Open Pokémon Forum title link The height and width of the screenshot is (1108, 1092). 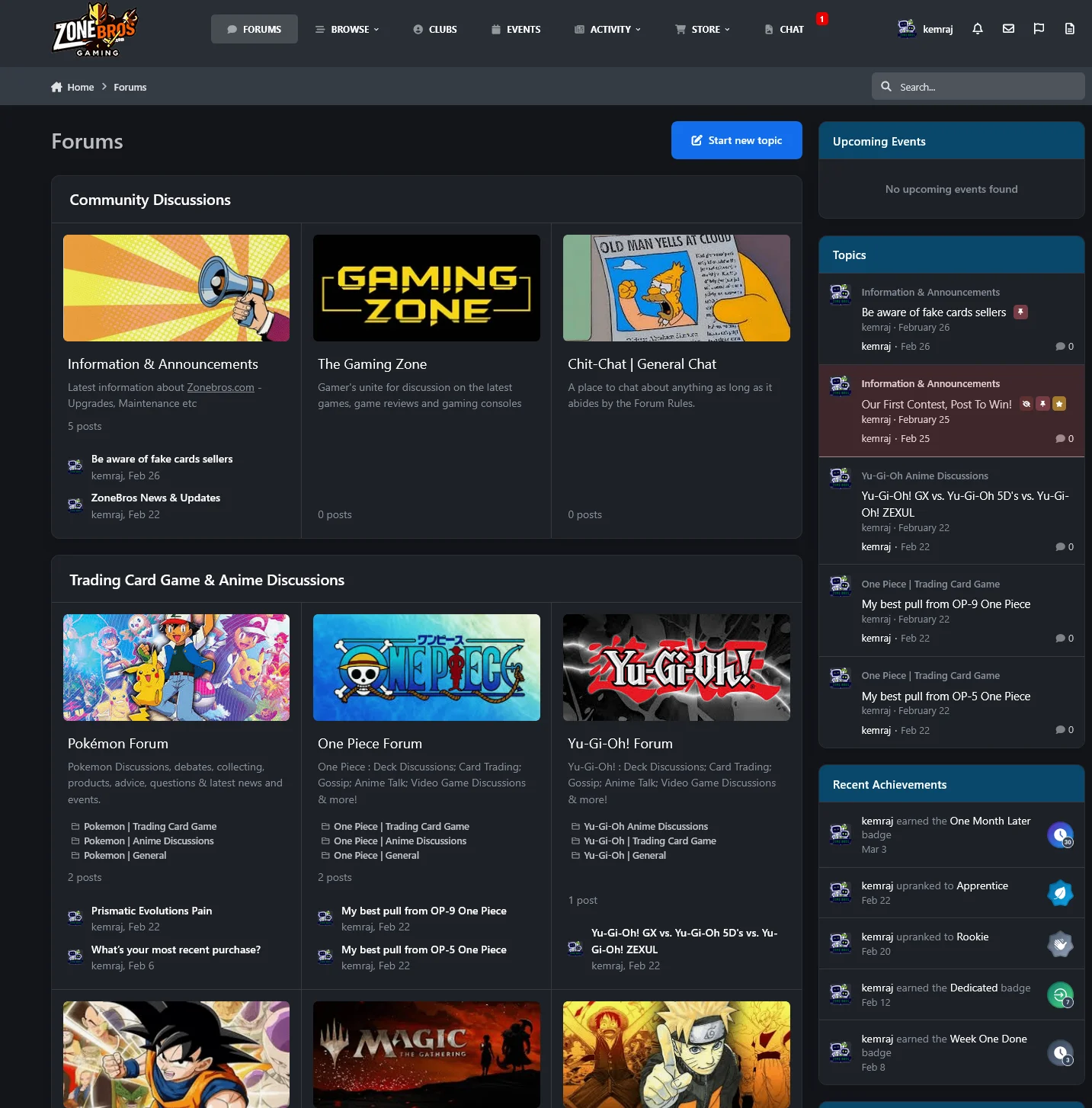point(118,744)
